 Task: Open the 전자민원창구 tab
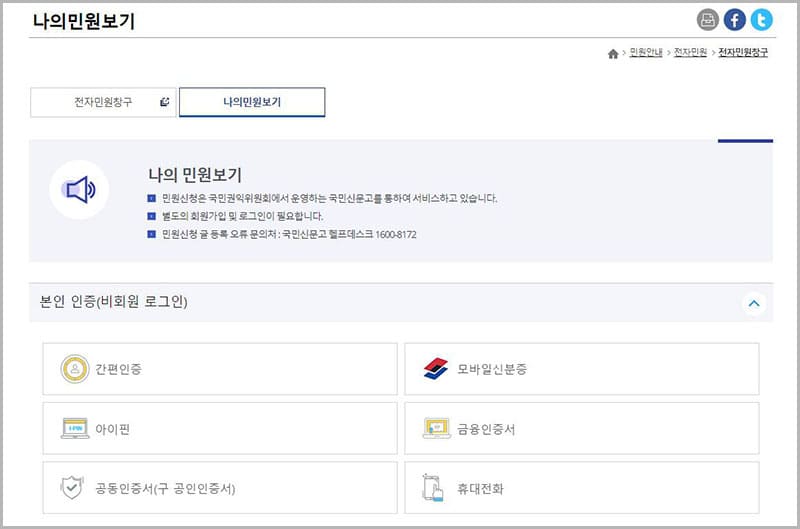pyautogui.click(x=104, y=102)
